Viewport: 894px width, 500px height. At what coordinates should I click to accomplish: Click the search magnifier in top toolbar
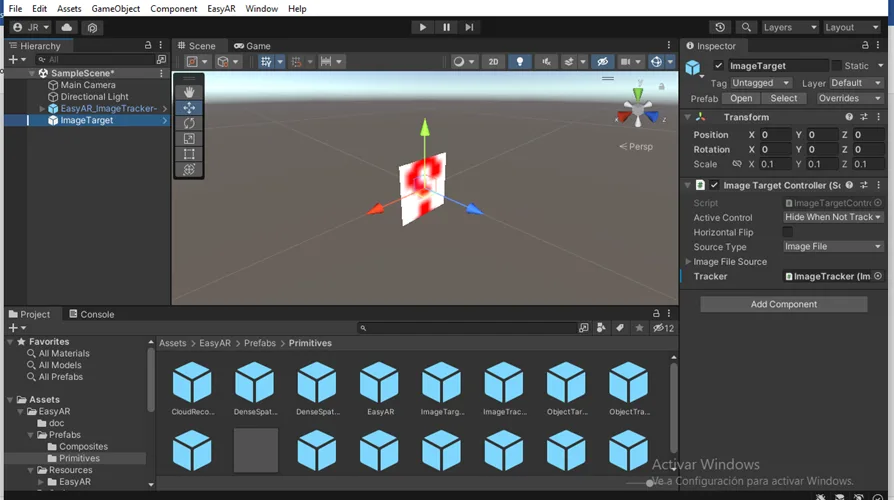(x=746, y=28)
